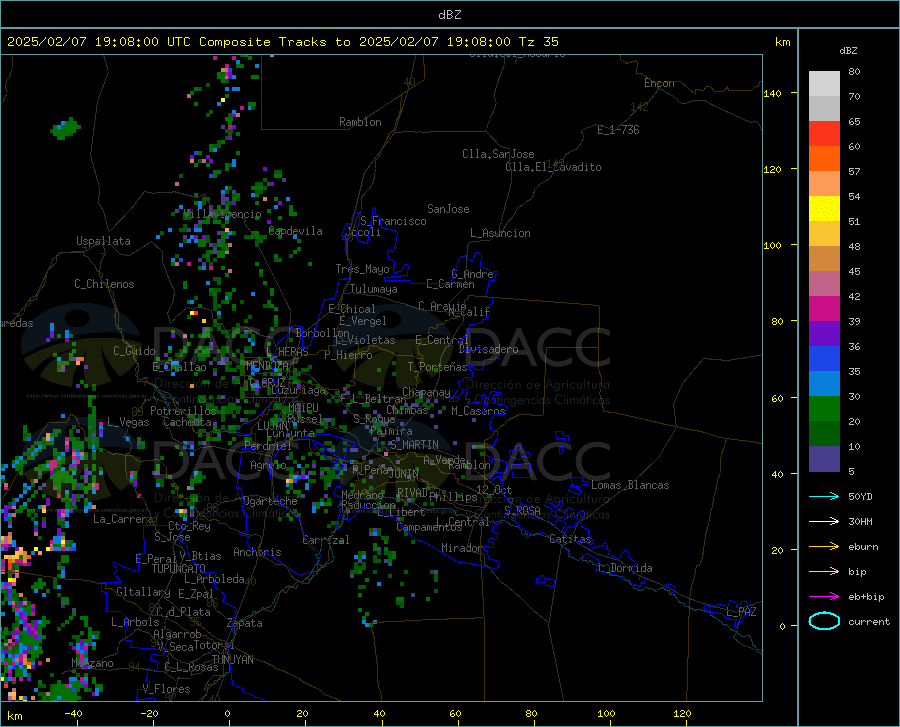The image size is (900, 727).
Task: Click the 'SanJose' label on the map
Action: 448,209
